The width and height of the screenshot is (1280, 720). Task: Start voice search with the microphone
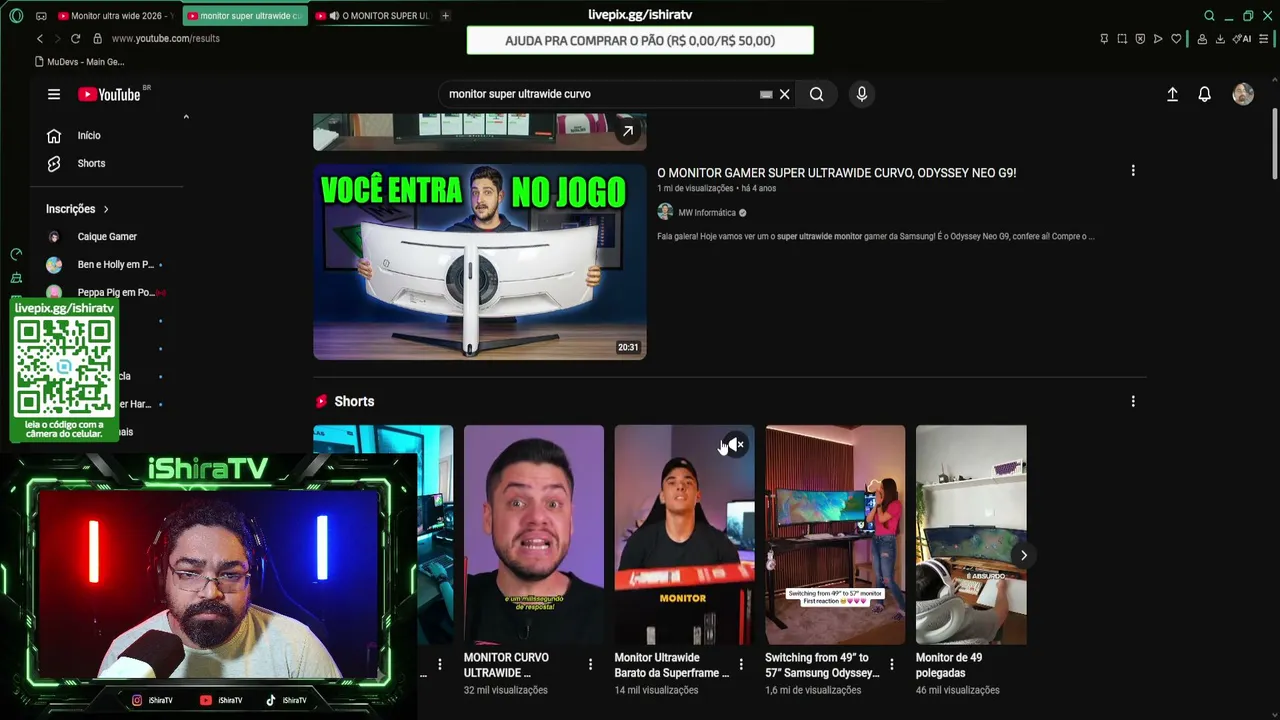(862, 94)
